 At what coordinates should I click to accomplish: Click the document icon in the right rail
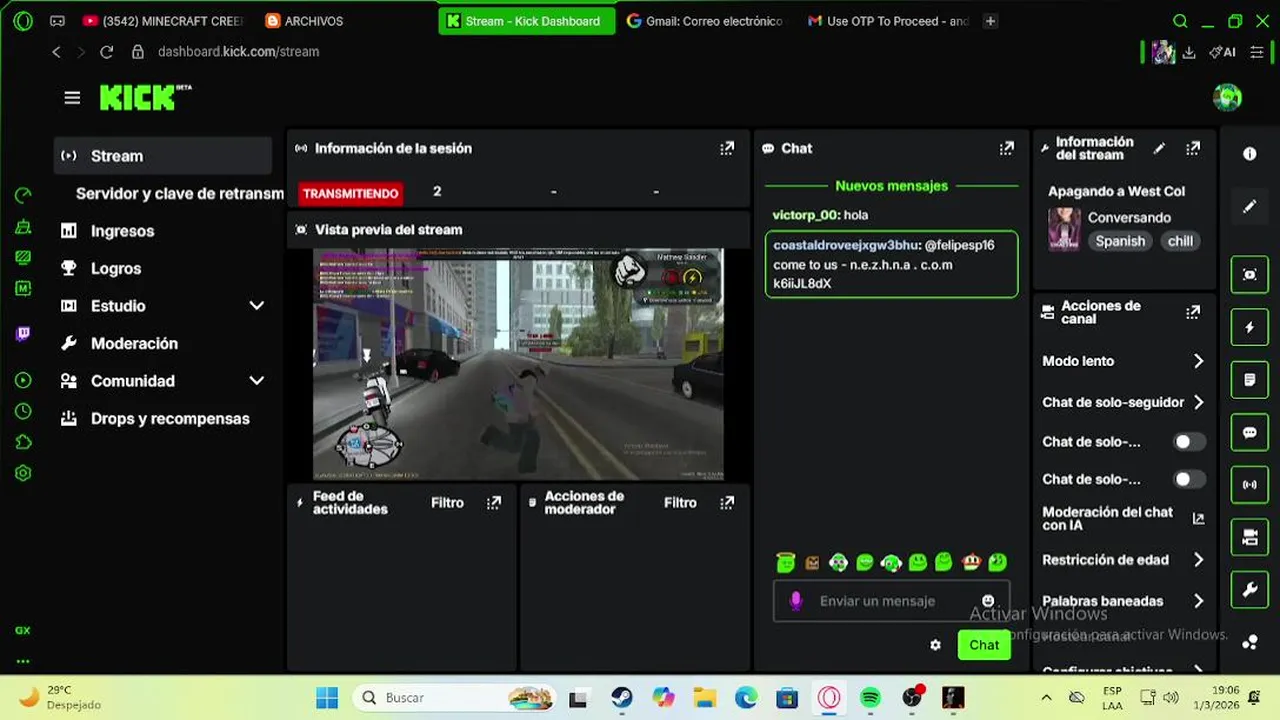click(x=1249, y=380)
